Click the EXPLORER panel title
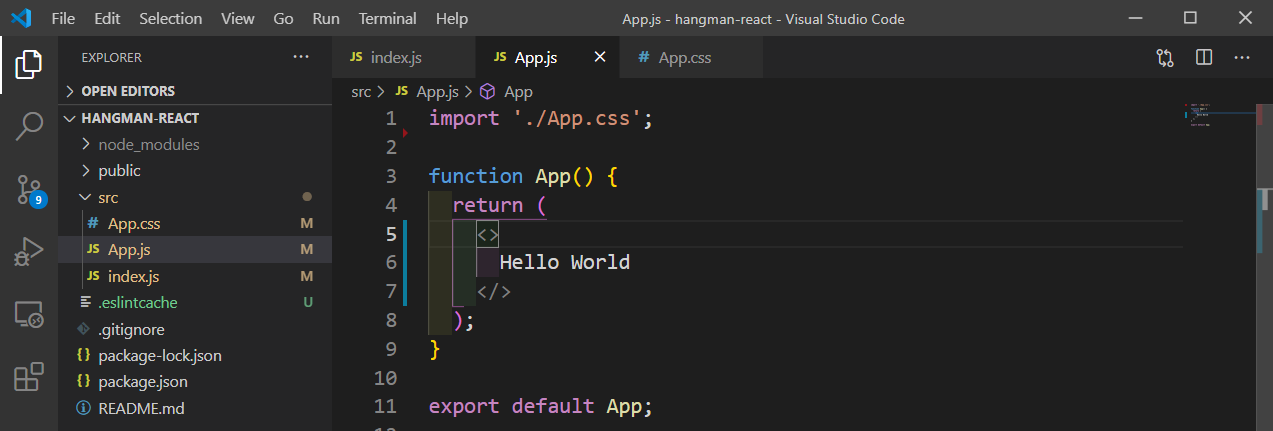This screenshot has height=431, width=1273. tap(111, 58)
